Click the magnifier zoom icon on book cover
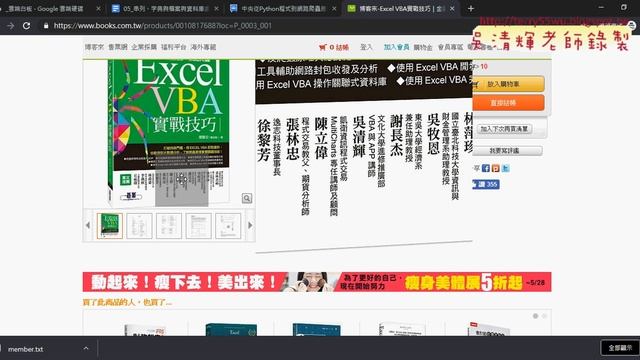This screenshot has width=640, height=360. point(247,198)
